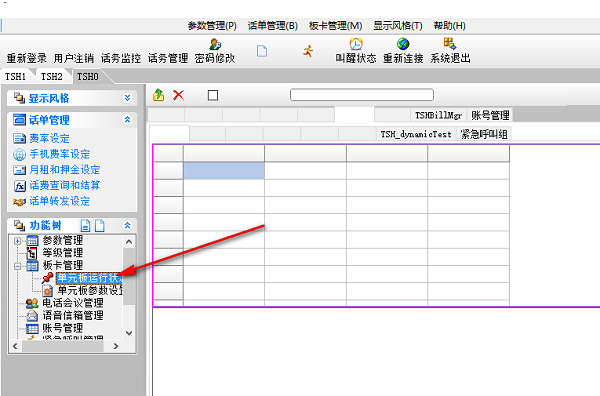Open the 参数管理(P) menu
The image size is (600, 396).
(x=212, y=26)
